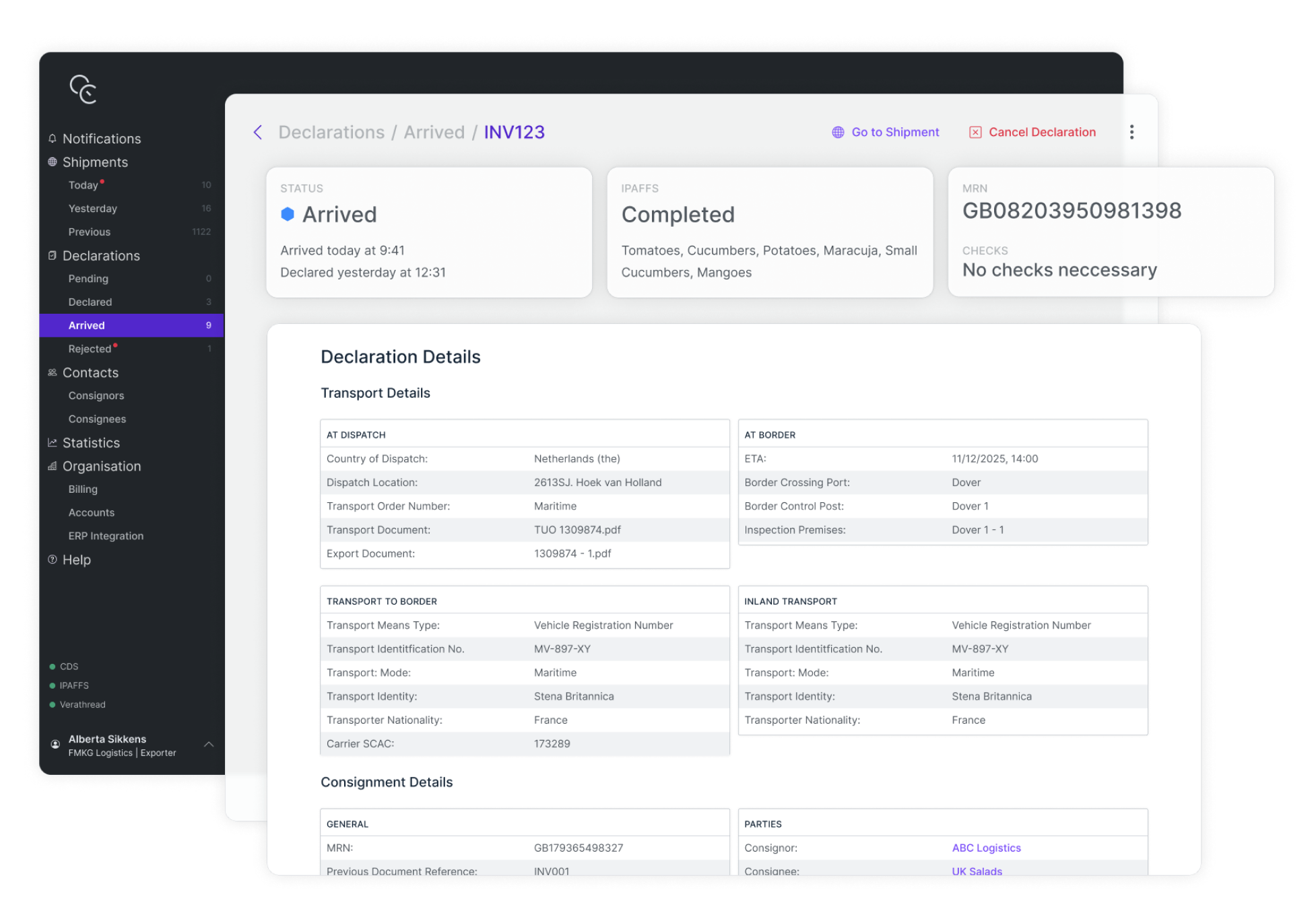
Task: Click the back arrow beside Declarations breadcrumb
Action: (x=257, y=133)
